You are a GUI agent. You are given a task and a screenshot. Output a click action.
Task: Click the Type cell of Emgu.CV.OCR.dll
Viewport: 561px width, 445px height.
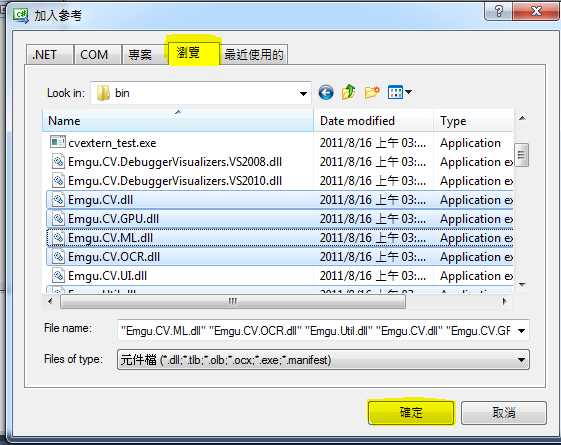point(477,256)
